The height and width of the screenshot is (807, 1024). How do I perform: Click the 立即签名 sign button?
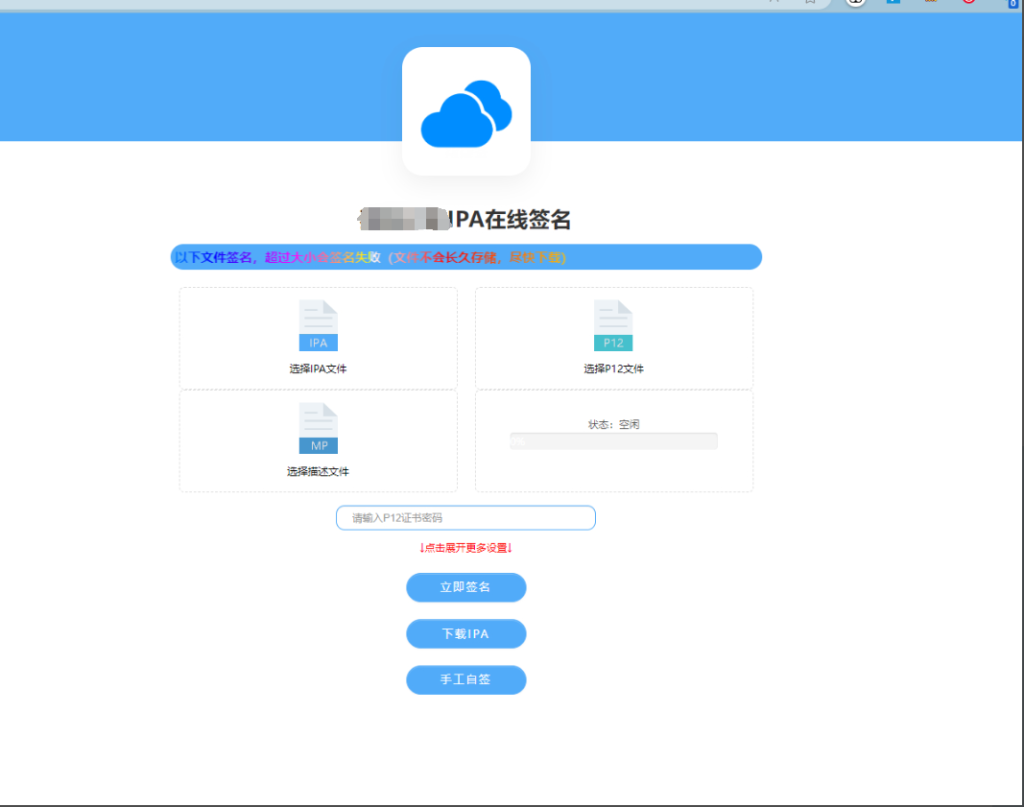point(465,587)
